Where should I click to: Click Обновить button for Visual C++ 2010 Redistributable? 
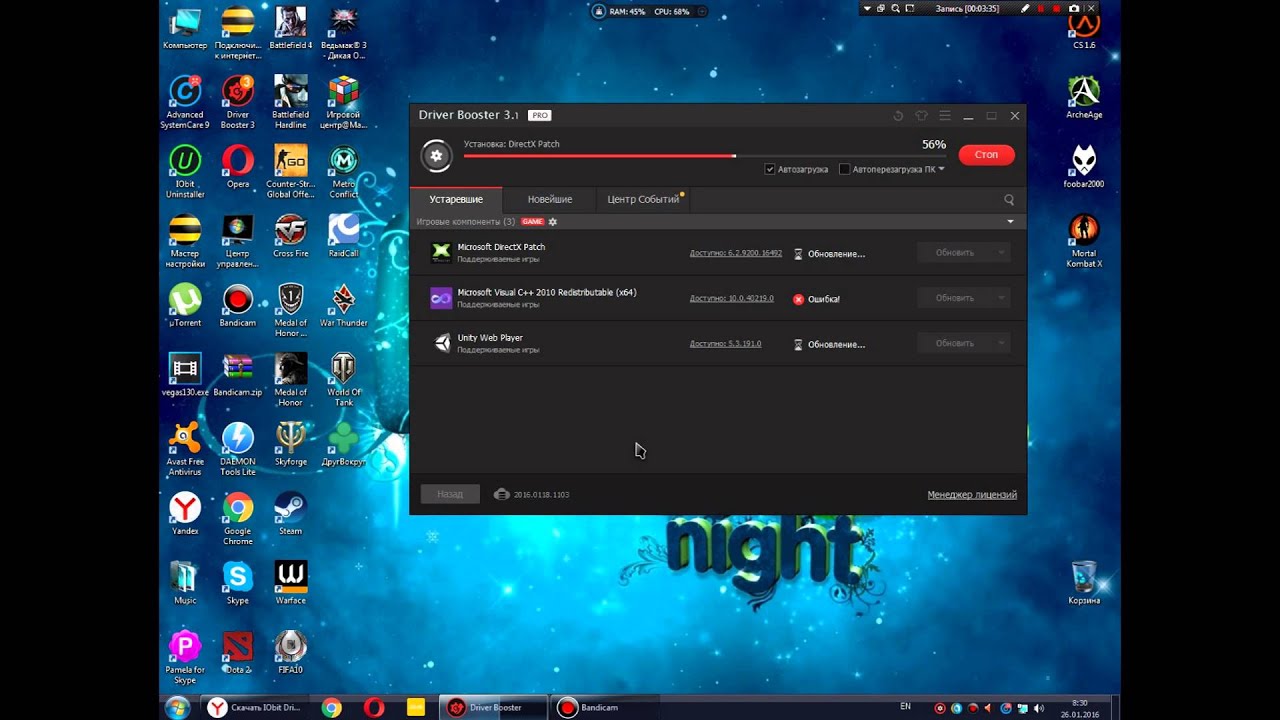955,298
